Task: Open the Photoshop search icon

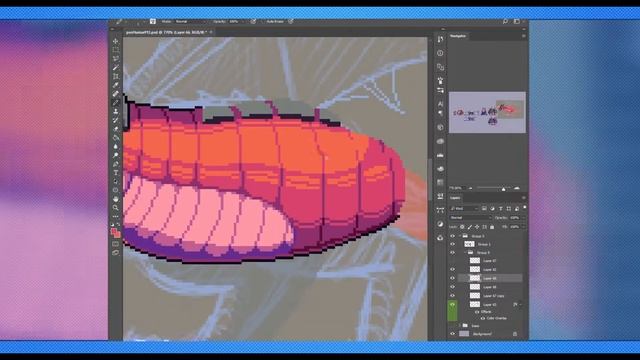Action: (x=505, y=21)
